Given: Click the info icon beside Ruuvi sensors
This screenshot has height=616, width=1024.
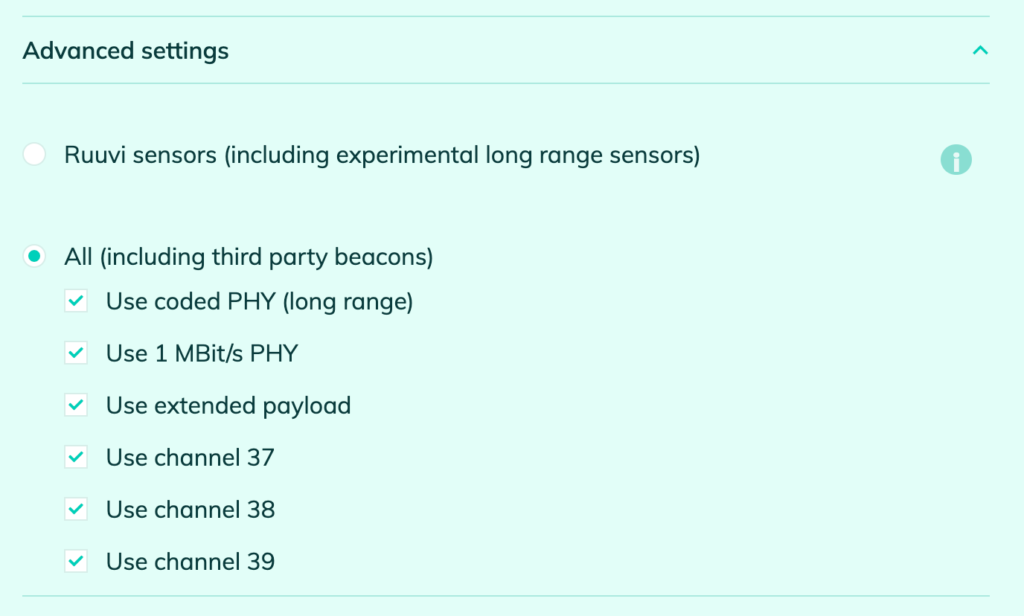Looking at the screenshot, I should coord(956,160).
